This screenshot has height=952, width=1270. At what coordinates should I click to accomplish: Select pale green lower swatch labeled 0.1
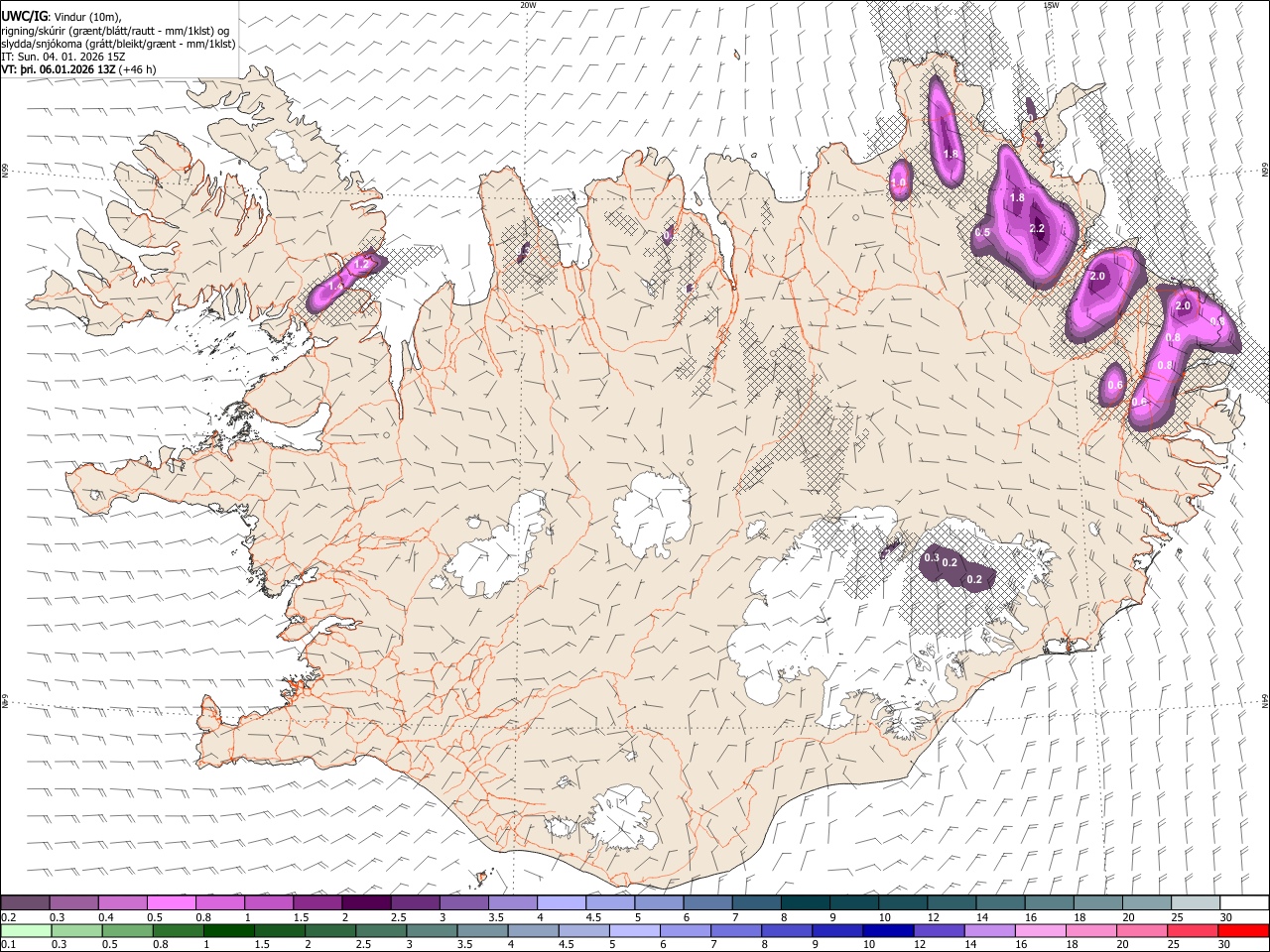(x=26, y=930)
